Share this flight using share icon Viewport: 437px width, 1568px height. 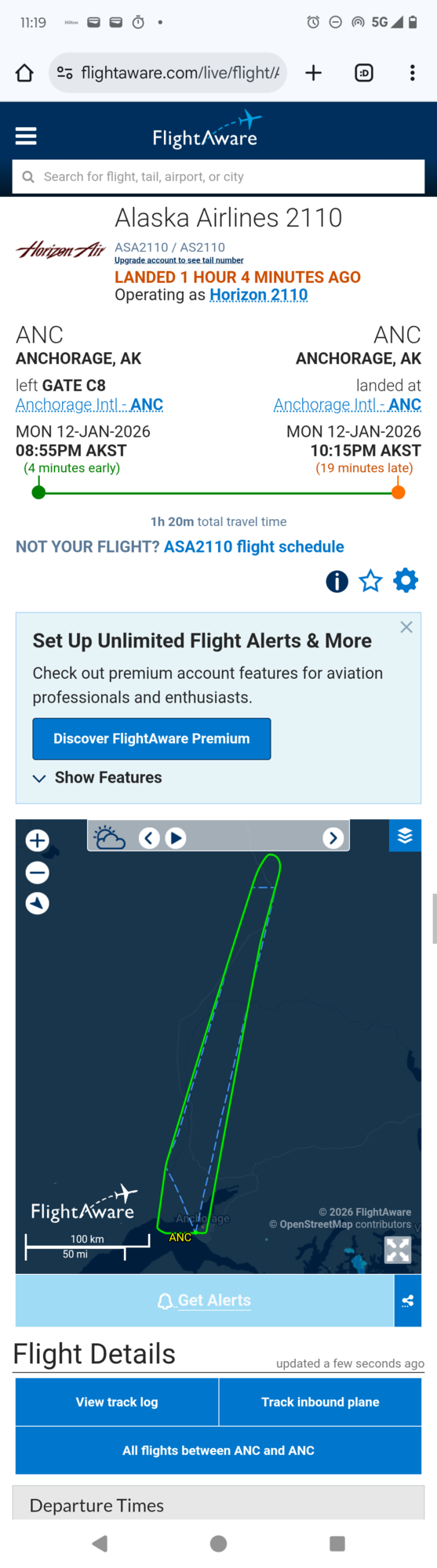[407, 1301]
